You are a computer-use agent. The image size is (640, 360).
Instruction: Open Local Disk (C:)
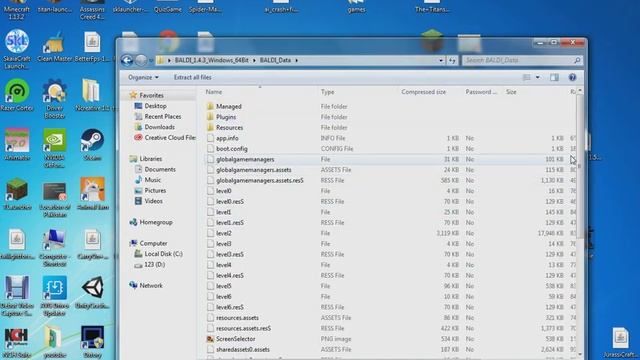[163, 254]
